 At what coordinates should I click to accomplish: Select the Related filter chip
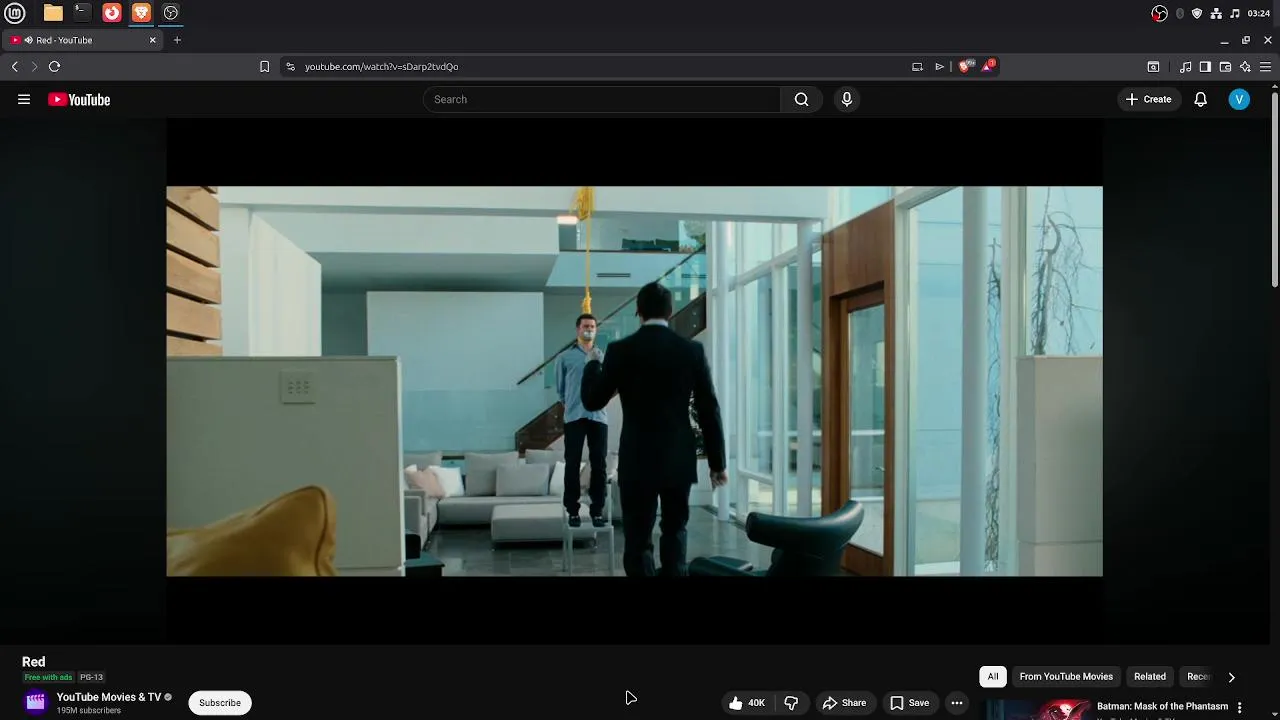1150,676
